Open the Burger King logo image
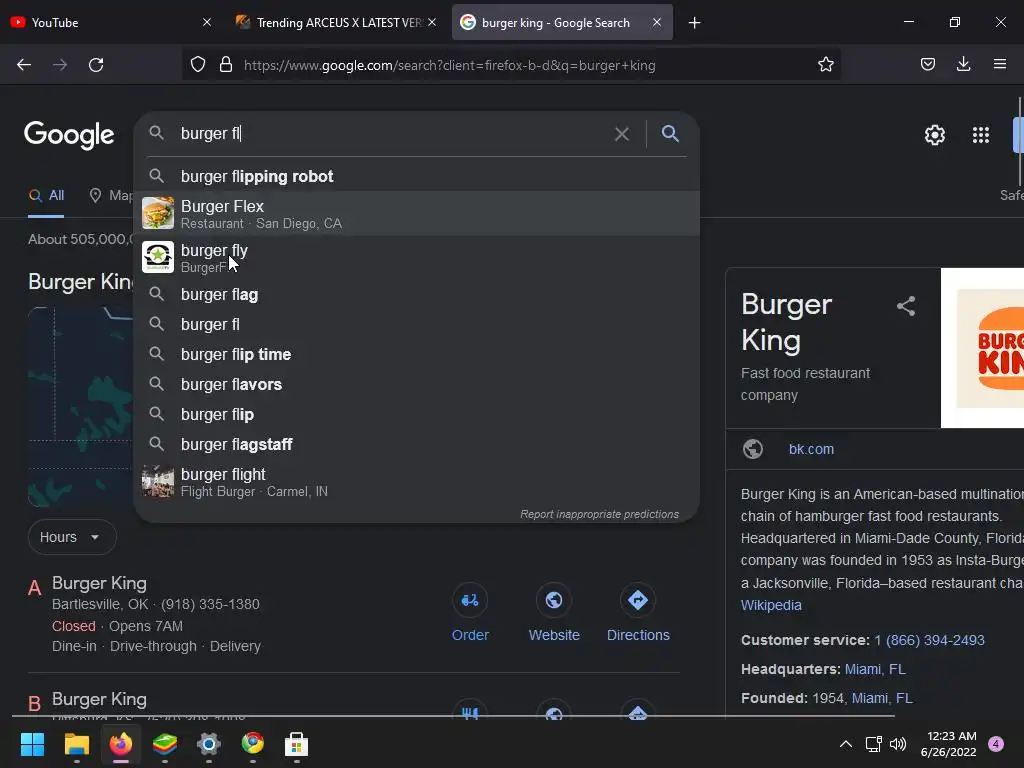This screenshot has height=768, width=1024. tap(982, 348)
